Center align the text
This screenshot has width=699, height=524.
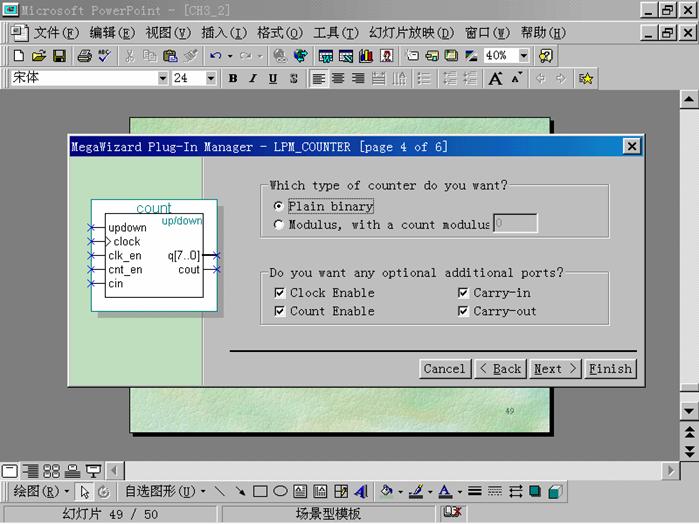(x=338, y=78)
